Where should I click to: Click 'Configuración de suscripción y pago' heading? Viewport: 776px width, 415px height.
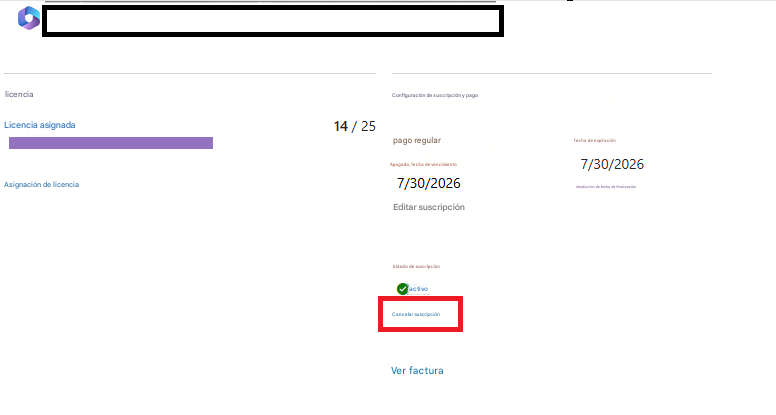435,95
